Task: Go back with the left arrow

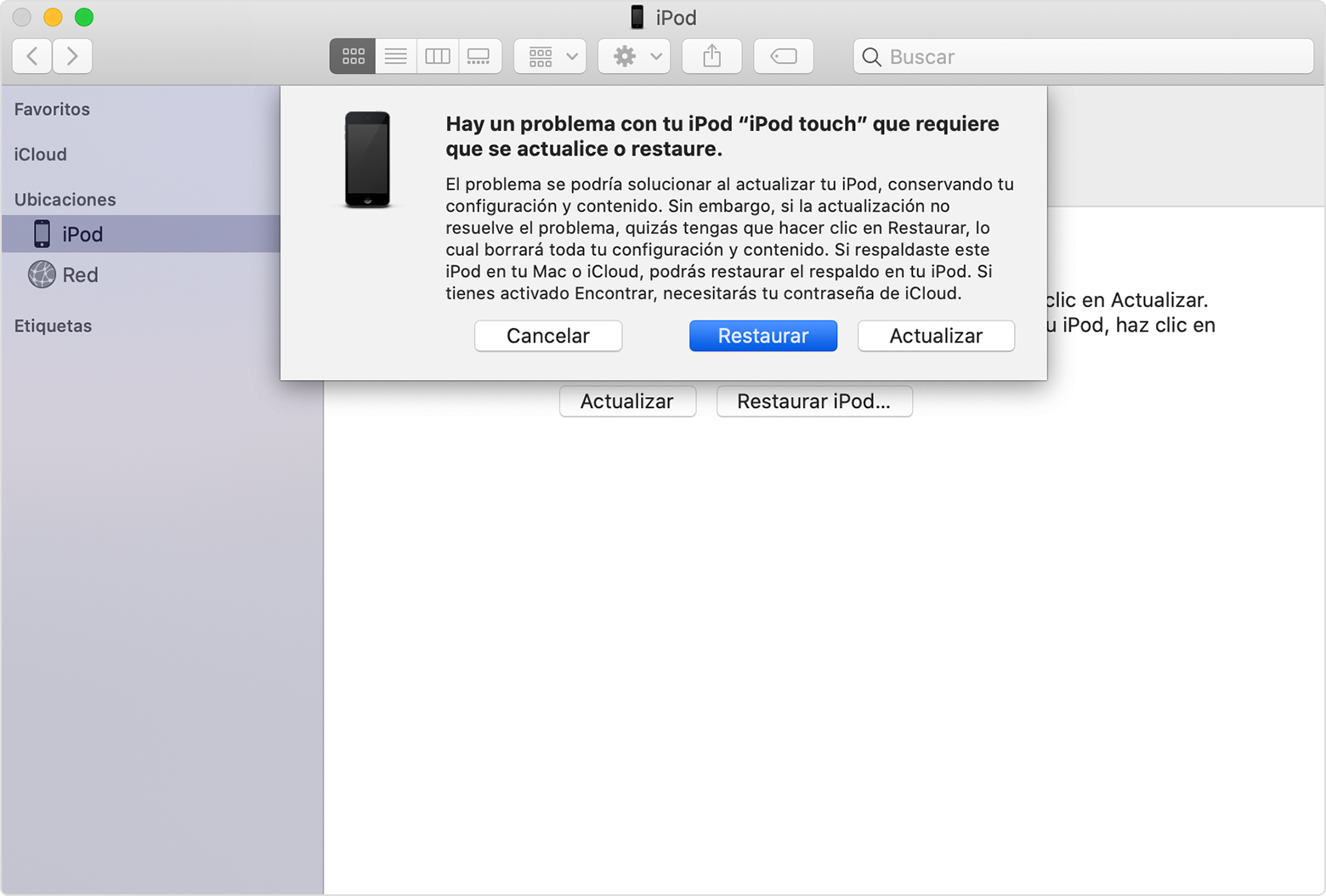Action: point(32,57)
